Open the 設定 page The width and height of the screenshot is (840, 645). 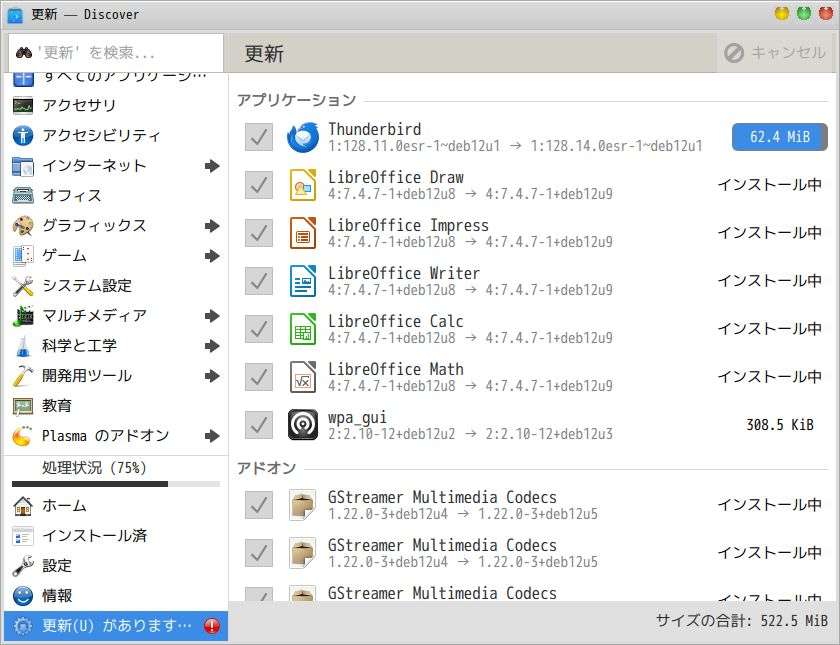pos(116,566)
